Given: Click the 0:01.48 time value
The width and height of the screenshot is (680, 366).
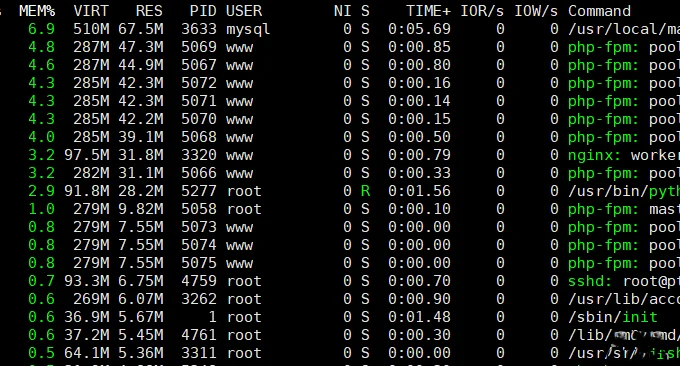Looking at the screenshot, I should (419, 317).
